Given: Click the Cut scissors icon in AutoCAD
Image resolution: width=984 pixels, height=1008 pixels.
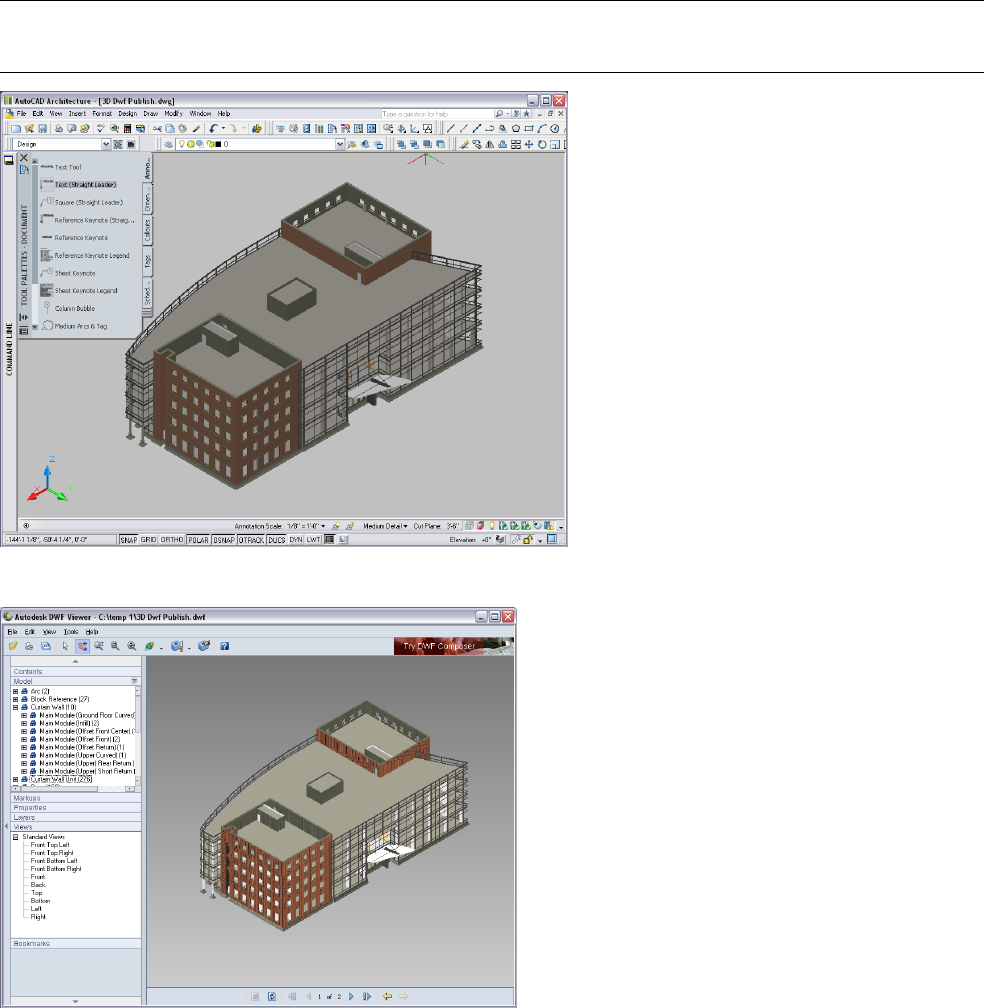Looking at the screenshot, I should pos(157,129).
